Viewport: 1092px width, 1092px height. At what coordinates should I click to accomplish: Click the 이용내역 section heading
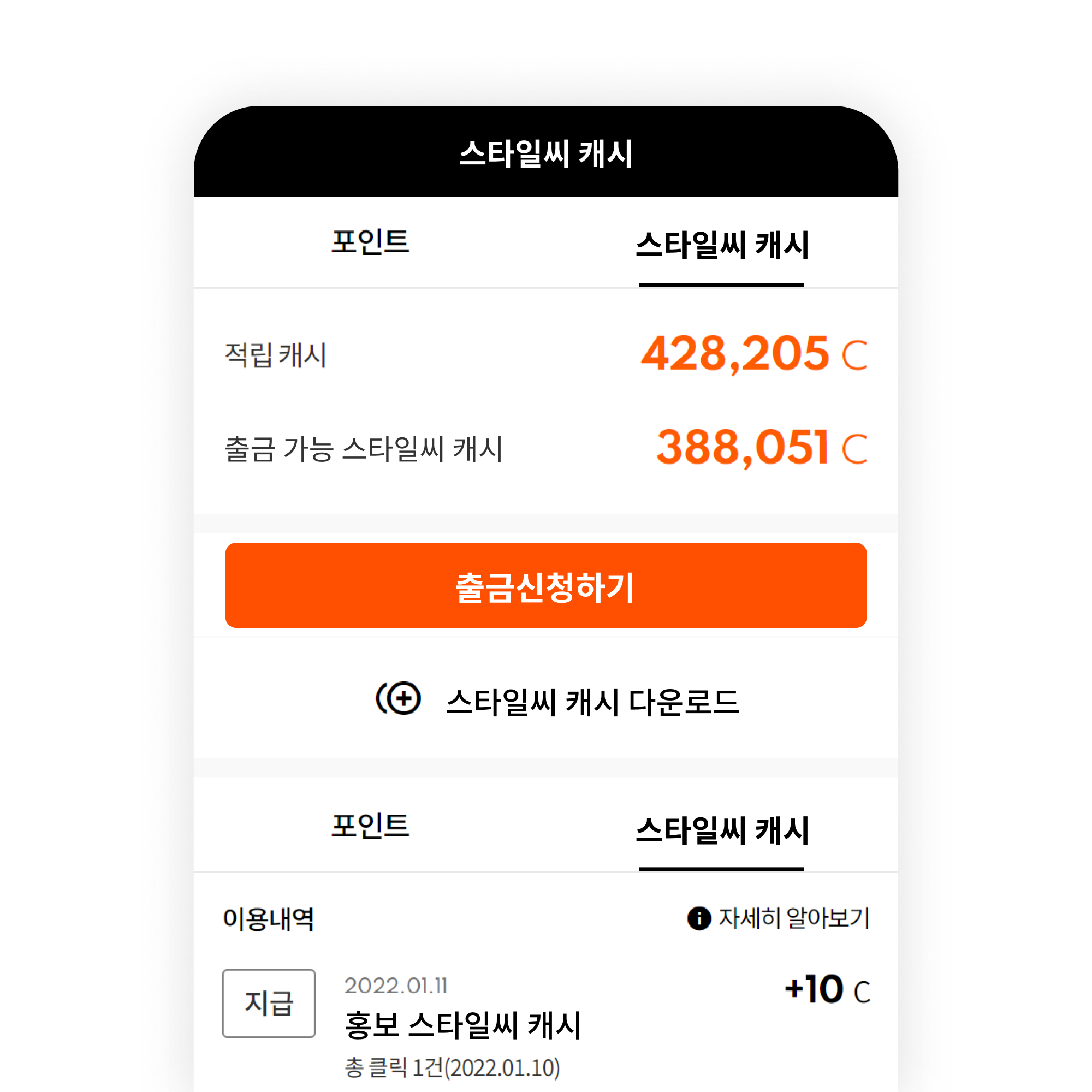(269, 918)
